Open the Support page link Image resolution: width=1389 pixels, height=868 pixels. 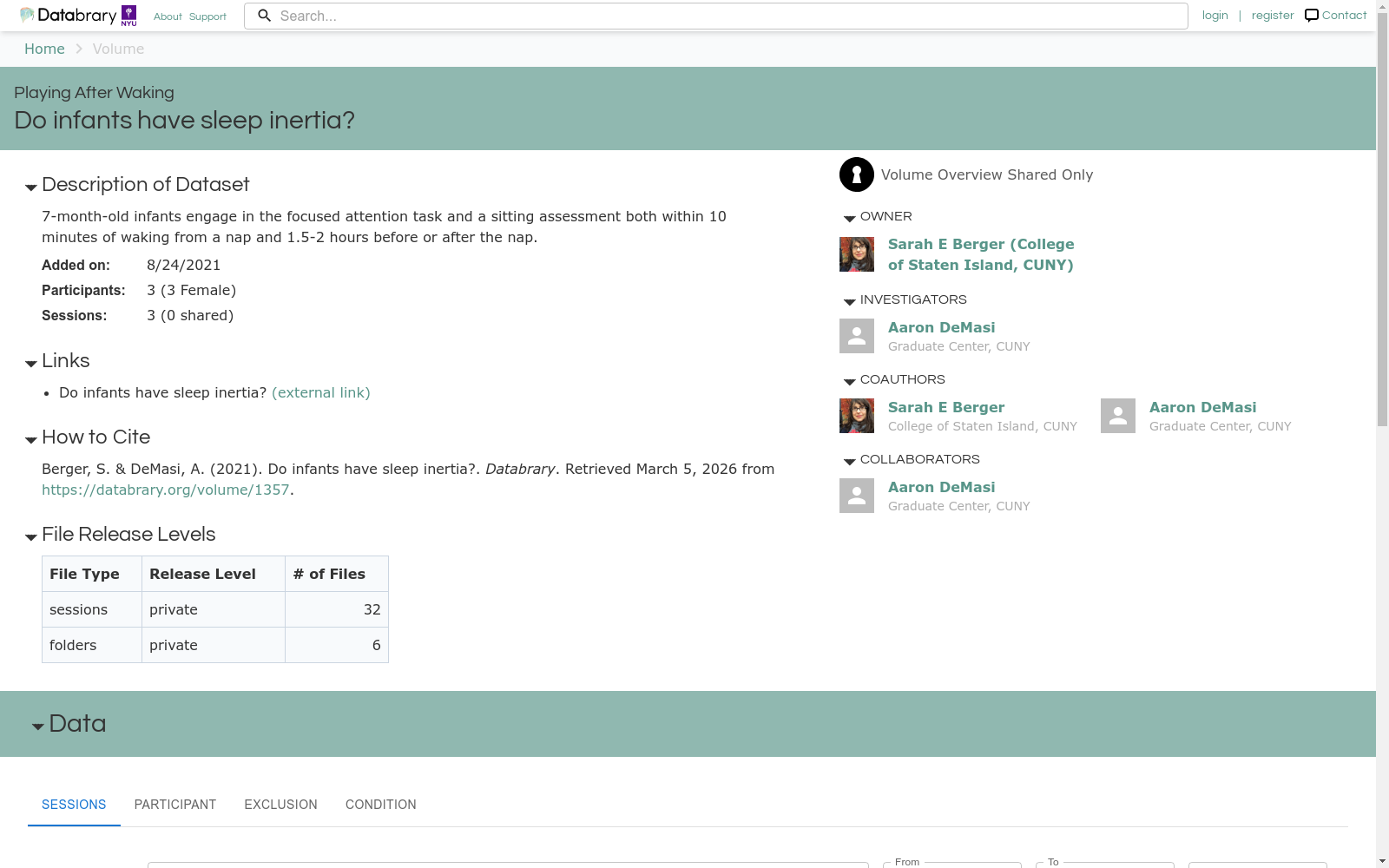click(x=207, y=16)
